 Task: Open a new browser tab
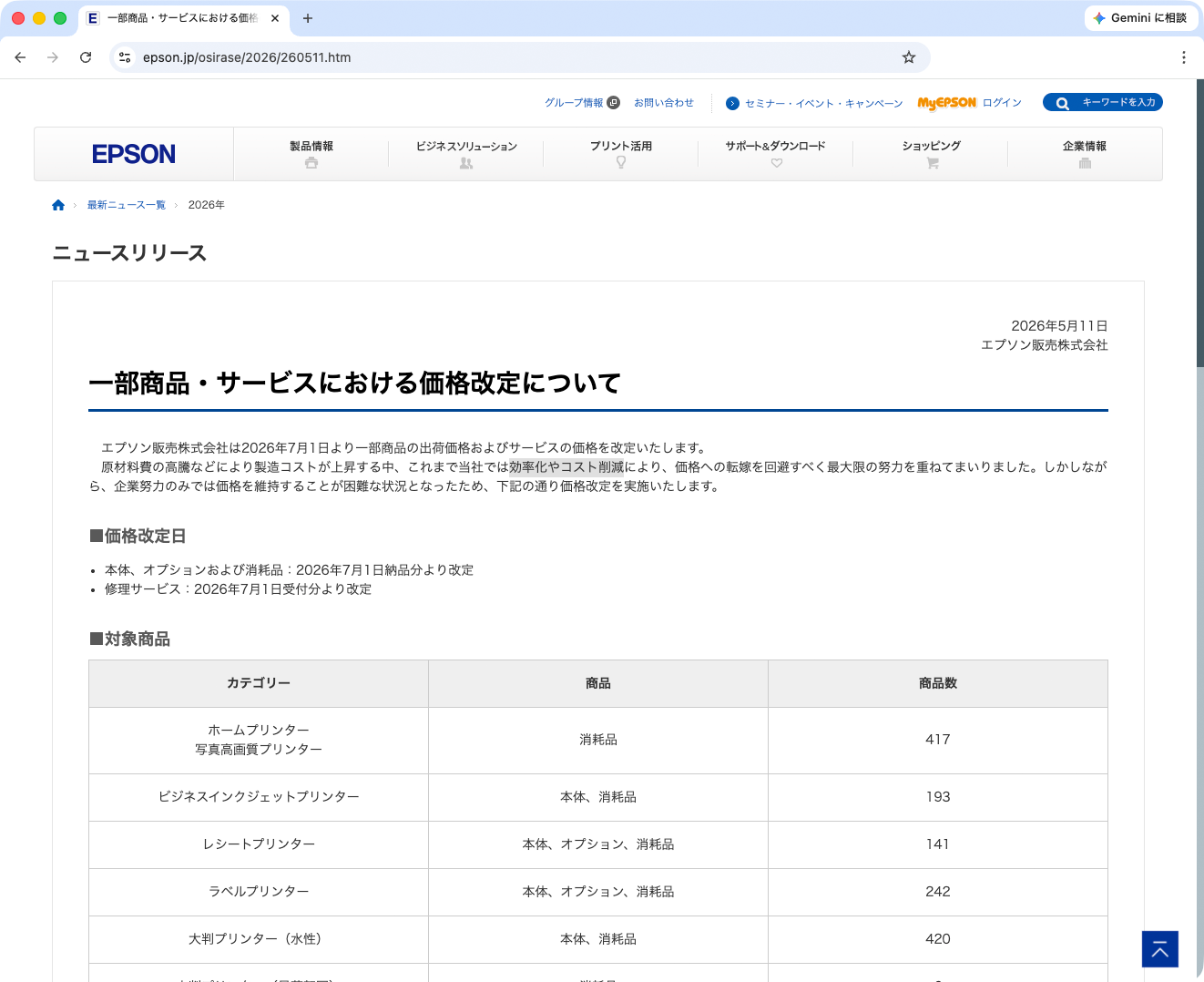[x=308, y=18]
